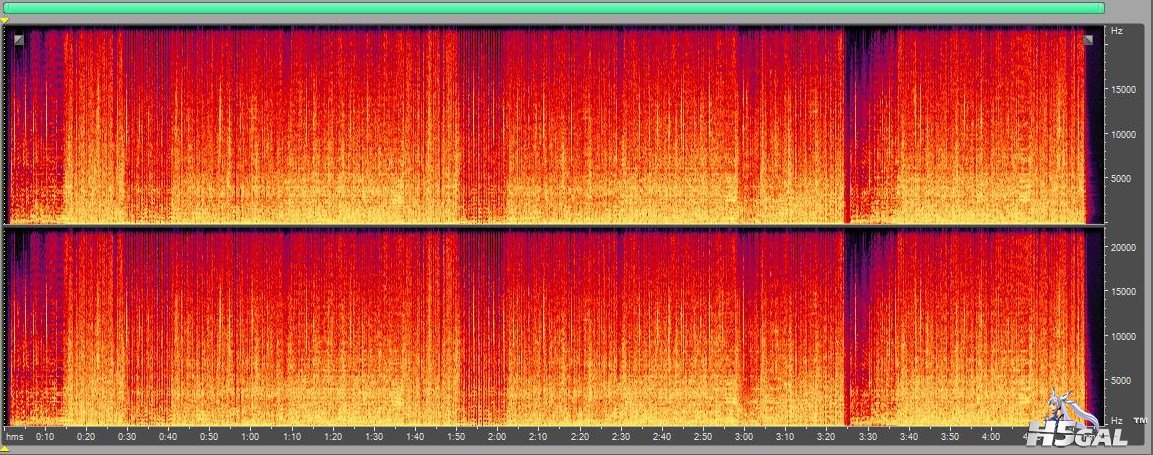Click 1:50 on the time ruler
1153x455 pixels.
456,436
